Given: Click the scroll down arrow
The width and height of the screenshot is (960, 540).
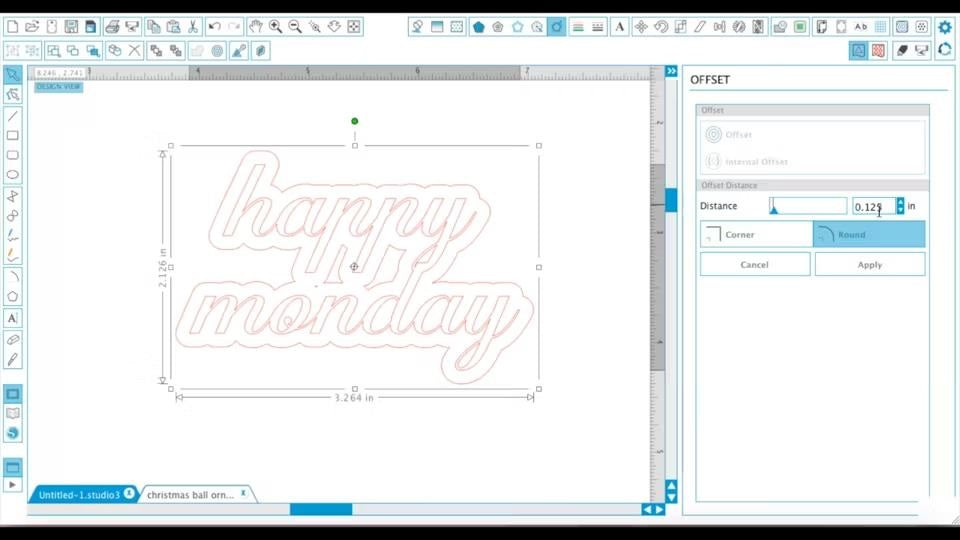Looking at the screenshot, I should (x=672, y=497).
